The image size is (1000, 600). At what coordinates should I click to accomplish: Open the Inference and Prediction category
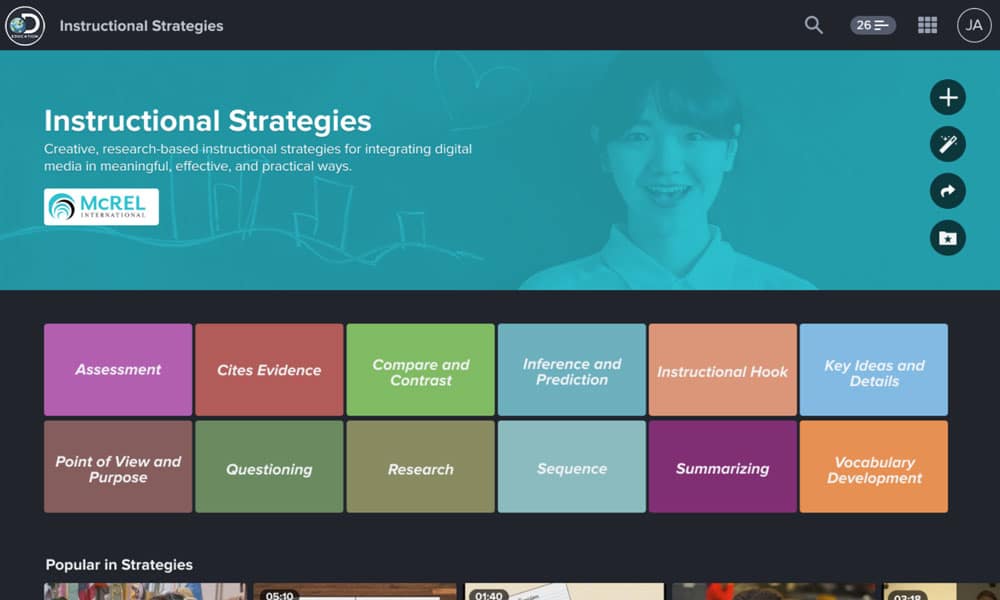[572, 369]
